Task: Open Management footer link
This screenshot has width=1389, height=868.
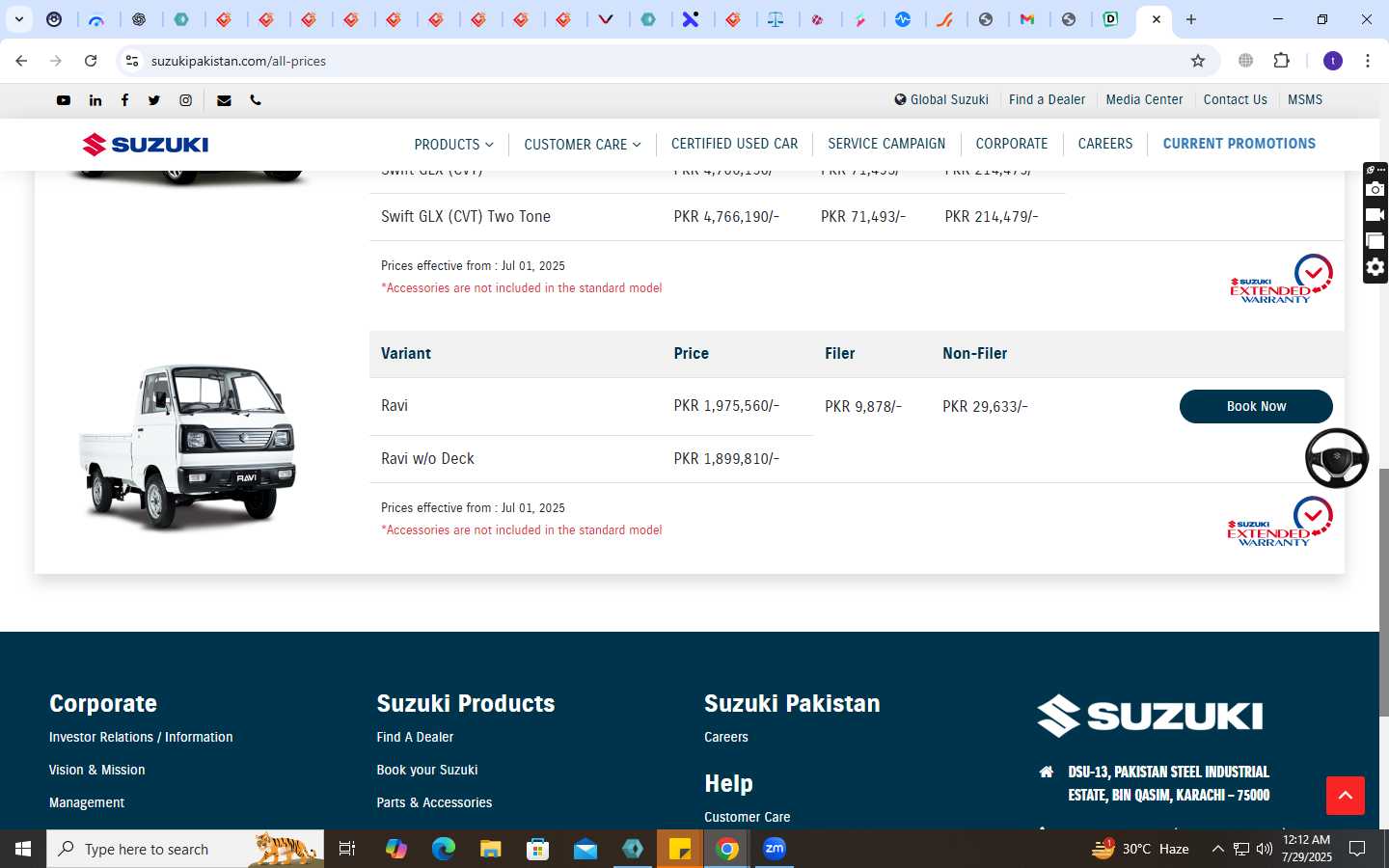Action: point(87,802)
